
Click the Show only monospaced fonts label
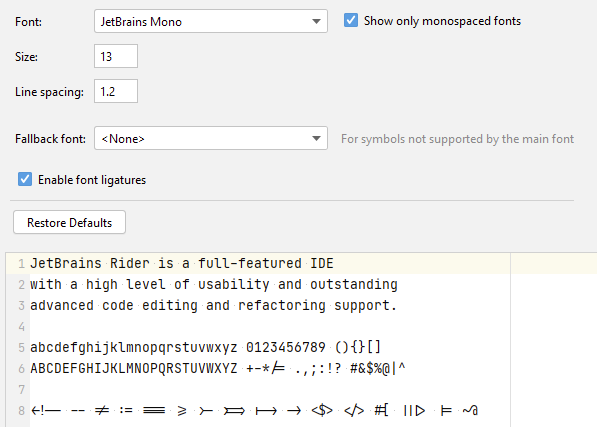click(x=442, y=21)
